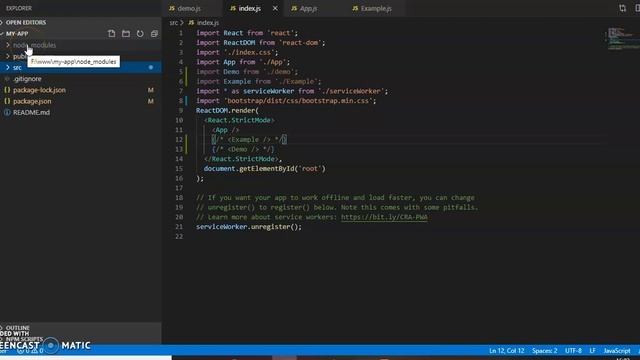The height and width of the screenshot is (360, 640).
Task: Click the braces icon beside package-lock.json
Action: [x=7, y=90]
